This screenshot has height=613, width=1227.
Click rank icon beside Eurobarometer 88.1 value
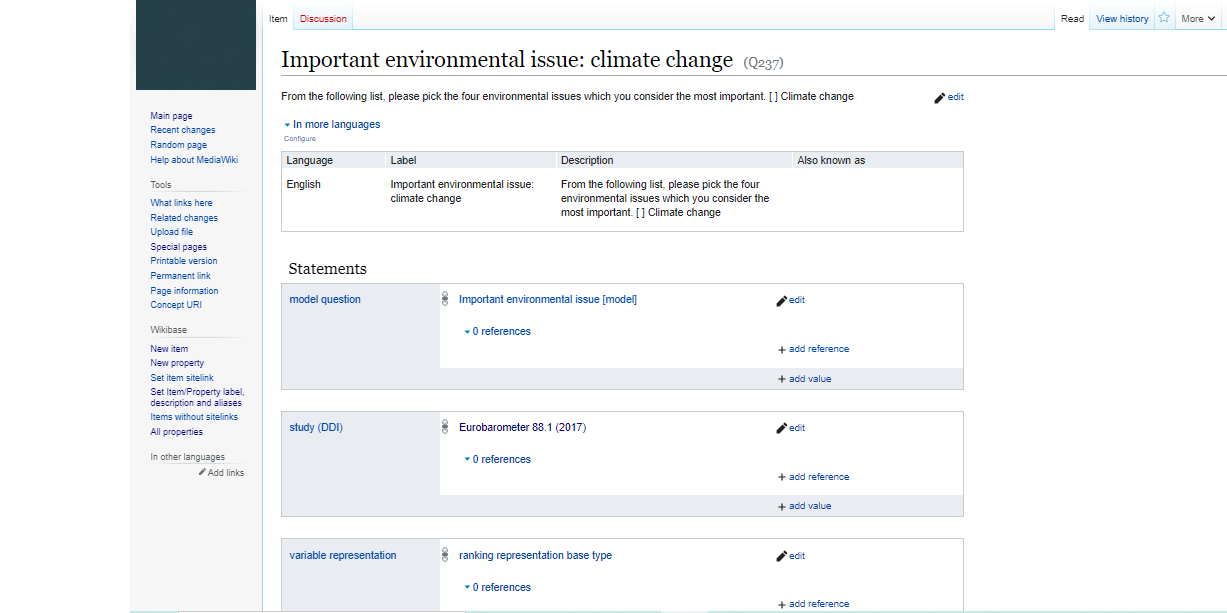click(x=445, y=428)
